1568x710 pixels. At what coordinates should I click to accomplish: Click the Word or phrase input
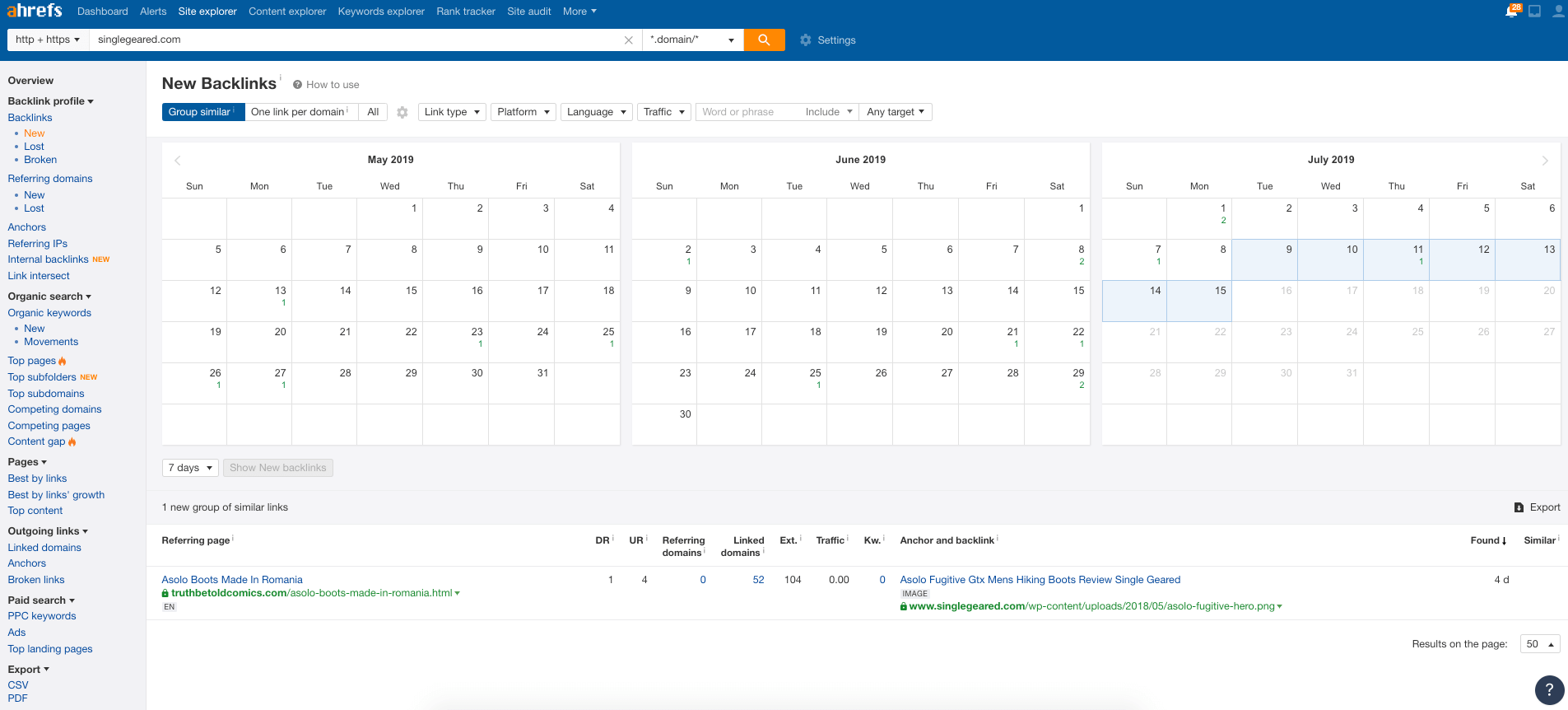point(747,112)
